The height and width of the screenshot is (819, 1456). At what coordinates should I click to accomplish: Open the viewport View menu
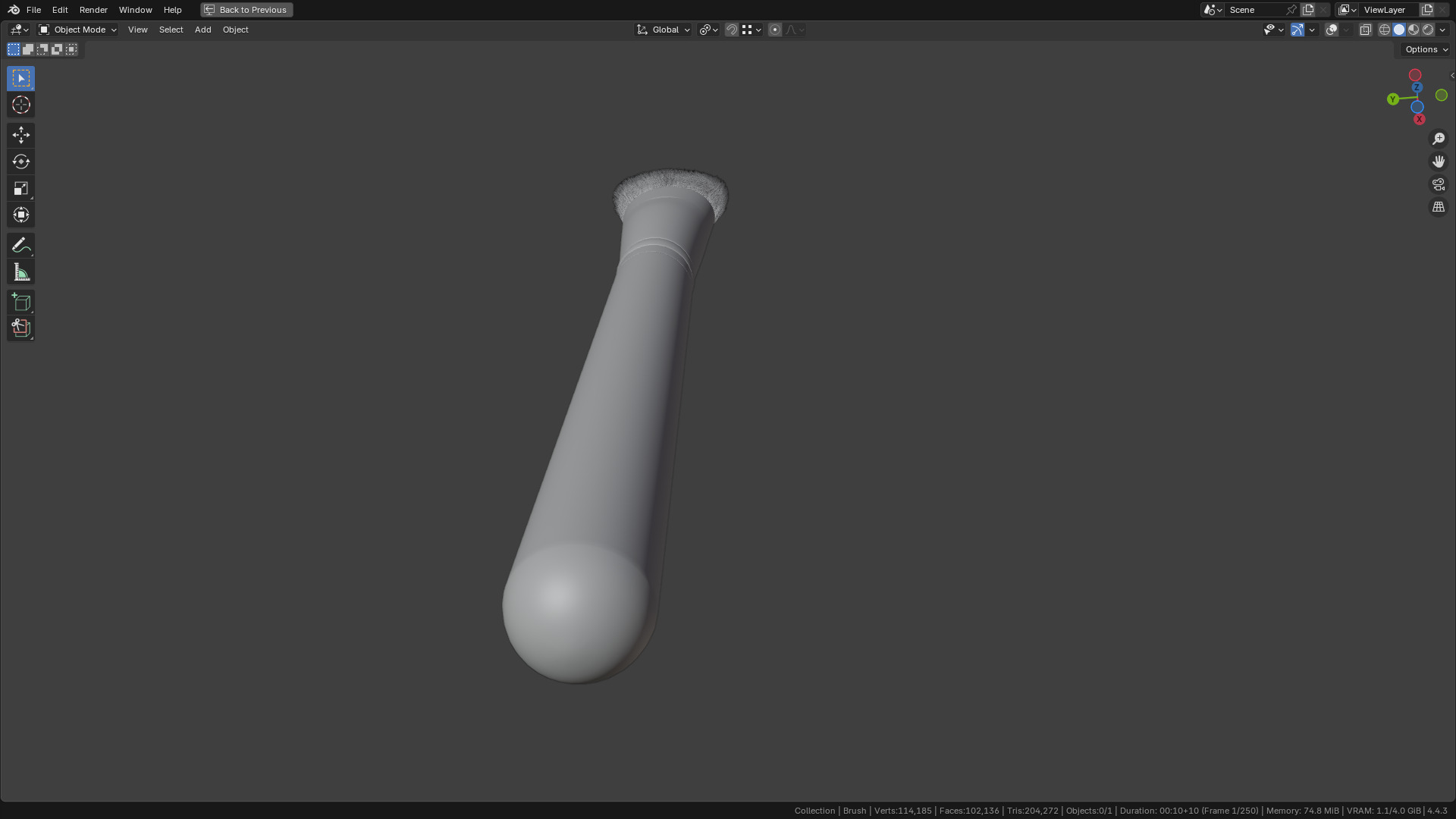click(x=137, y=30)
